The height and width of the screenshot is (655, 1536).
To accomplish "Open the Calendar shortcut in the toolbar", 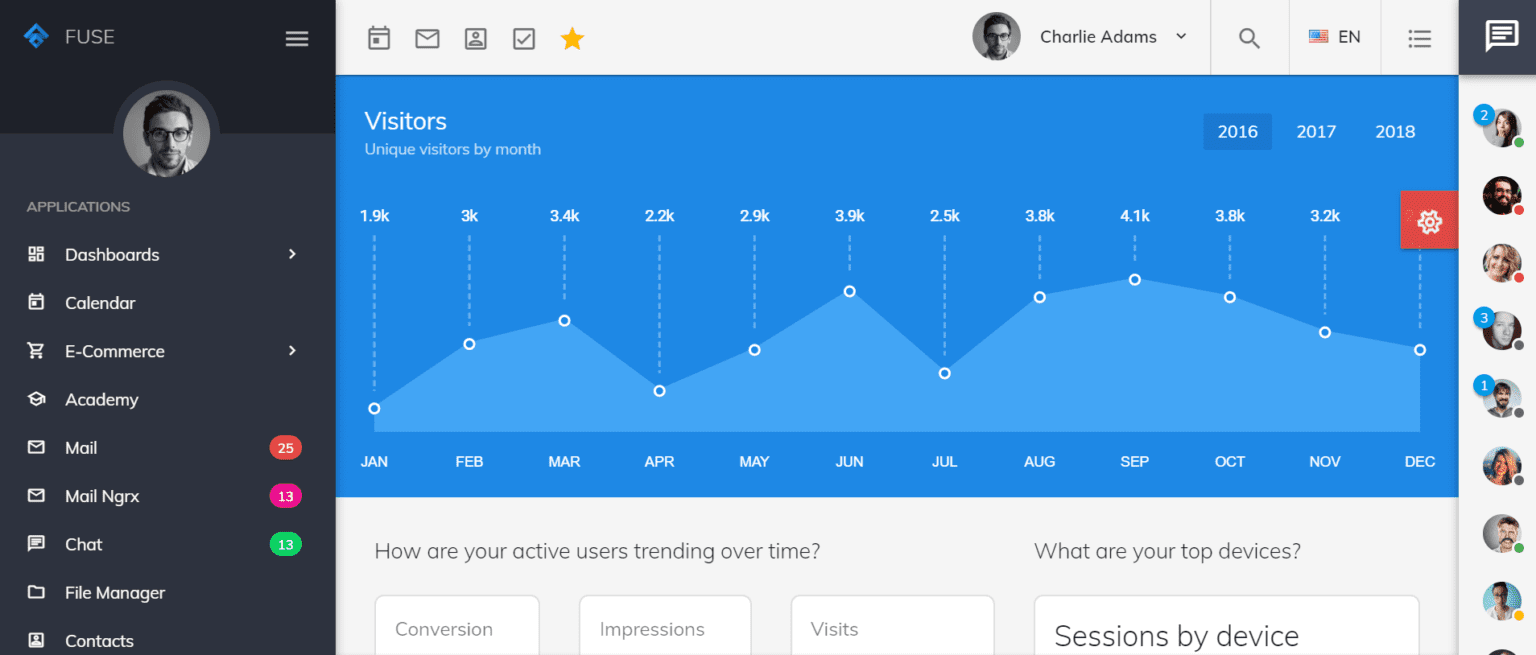I will click(379, 37).
